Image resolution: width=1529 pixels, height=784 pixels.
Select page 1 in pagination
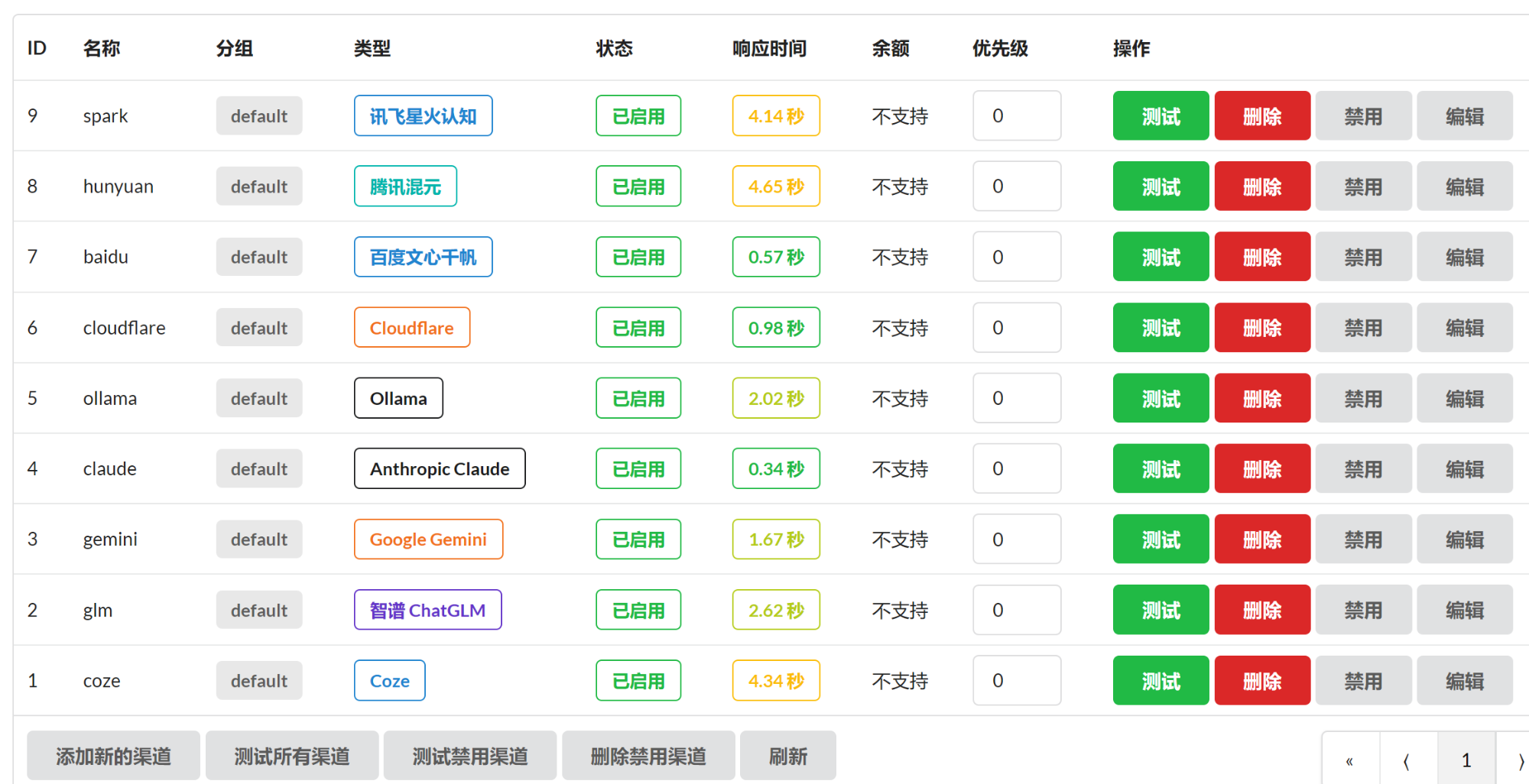click(1466, 760)
